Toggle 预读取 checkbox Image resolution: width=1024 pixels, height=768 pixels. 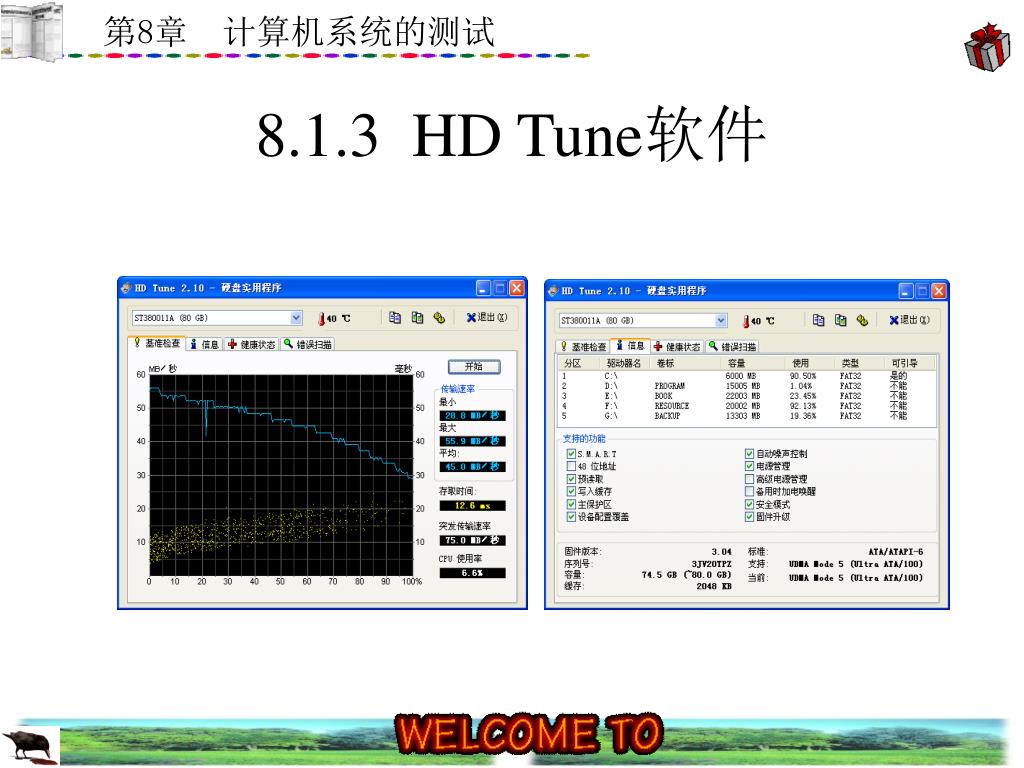click(571, 479)
